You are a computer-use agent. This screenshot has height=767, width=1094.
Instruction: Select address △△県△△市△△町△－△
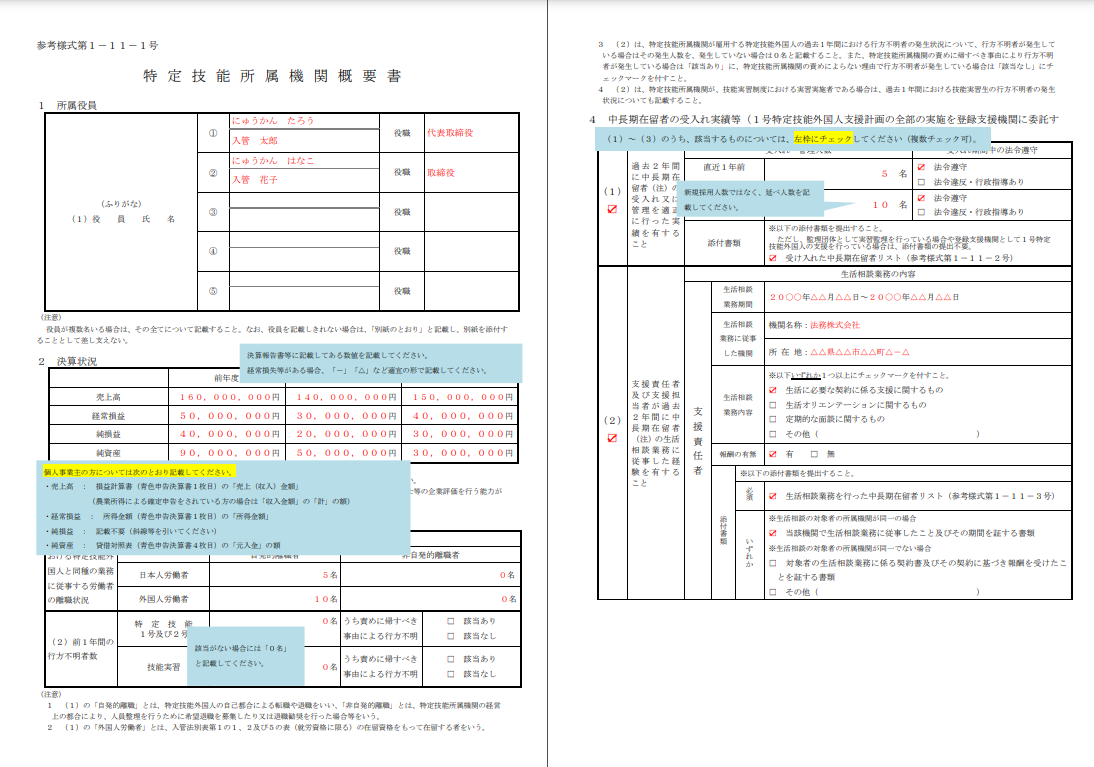(860, 352)
